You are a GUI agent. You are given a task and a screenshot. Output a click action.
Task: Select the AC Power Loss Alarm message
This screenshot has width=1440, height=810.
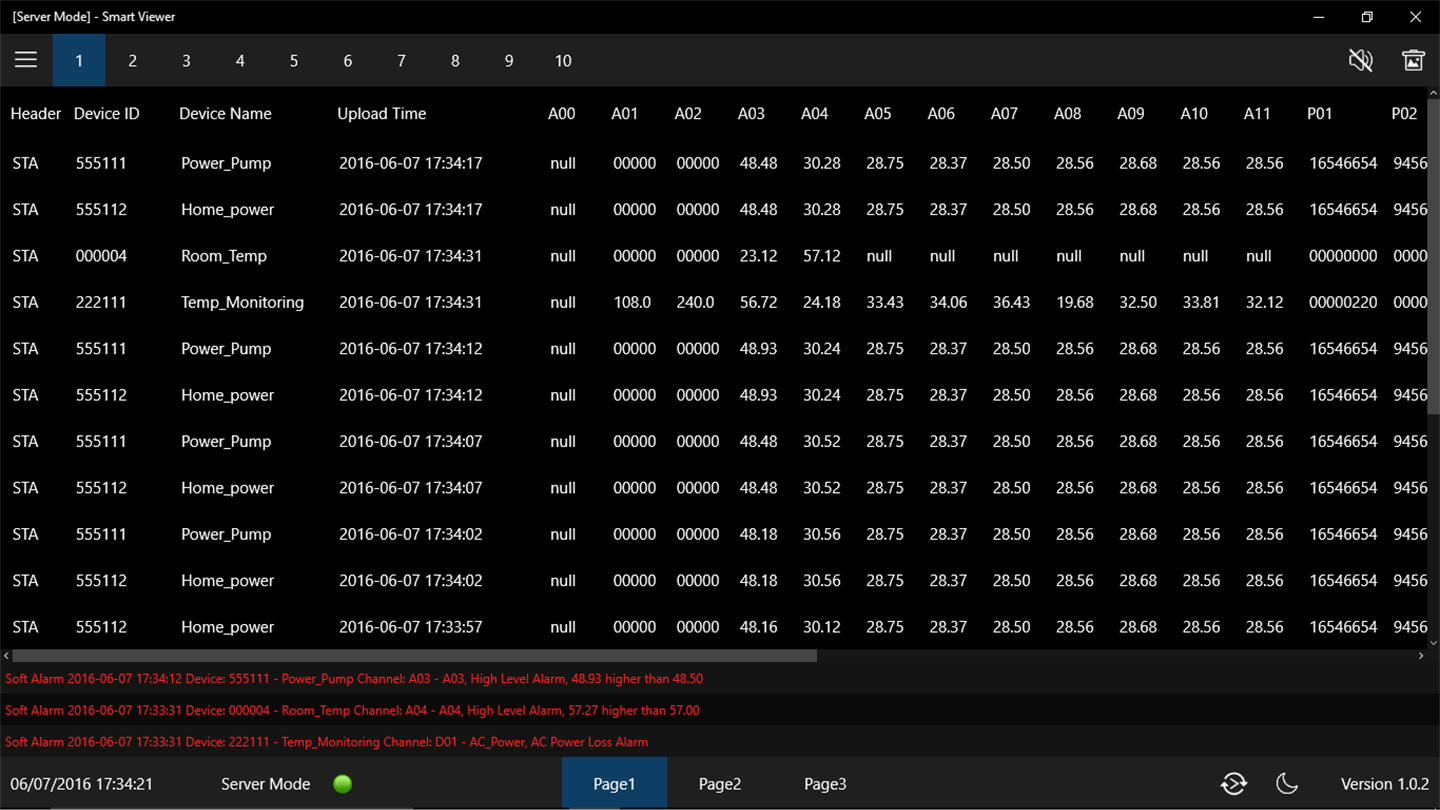click(326, 742)
